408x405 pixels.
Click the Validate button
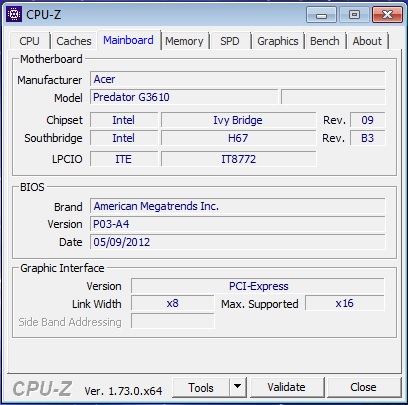pos(286,387)
